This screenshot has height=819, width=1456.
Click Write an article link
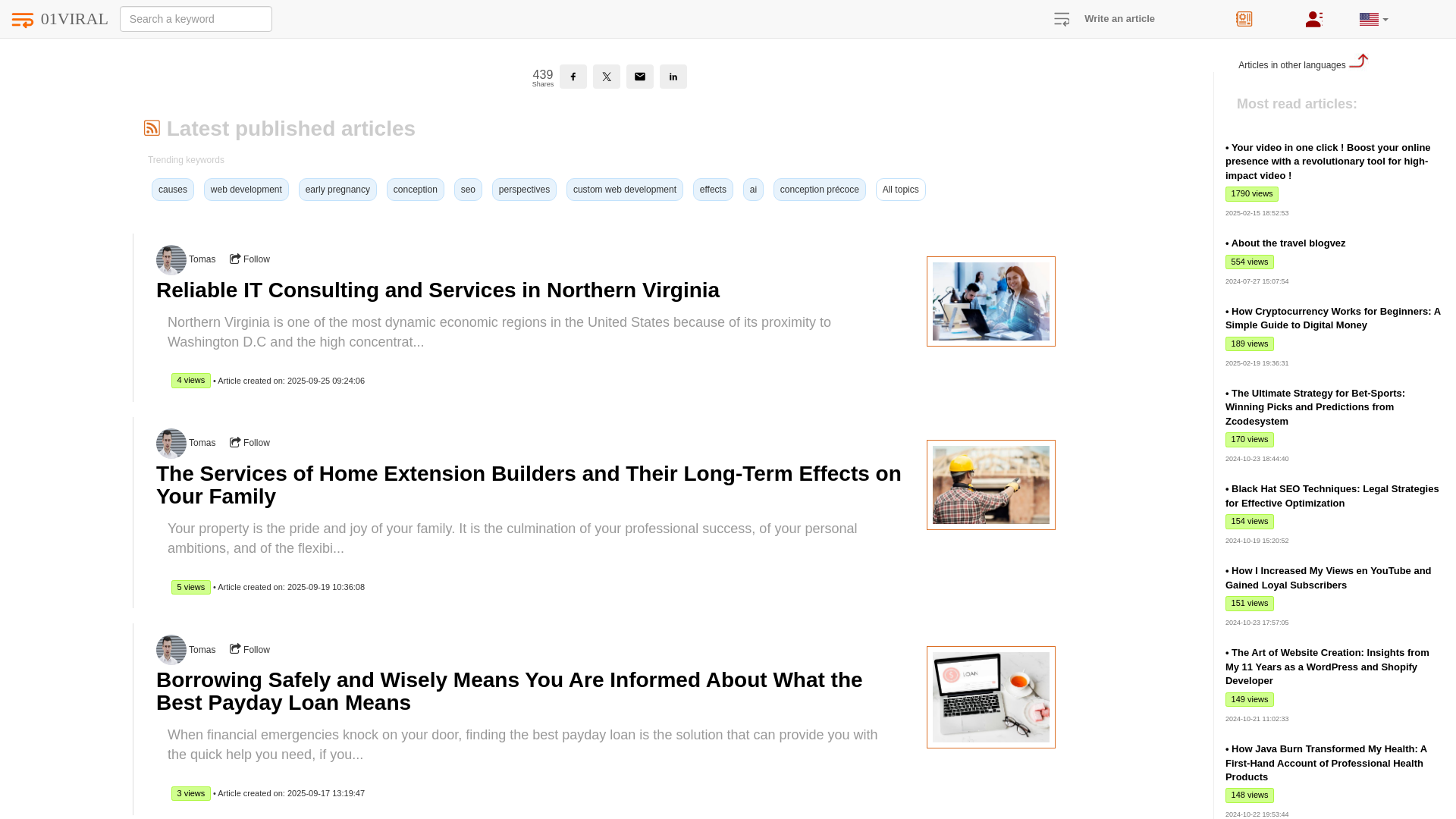click(1119, 19)
